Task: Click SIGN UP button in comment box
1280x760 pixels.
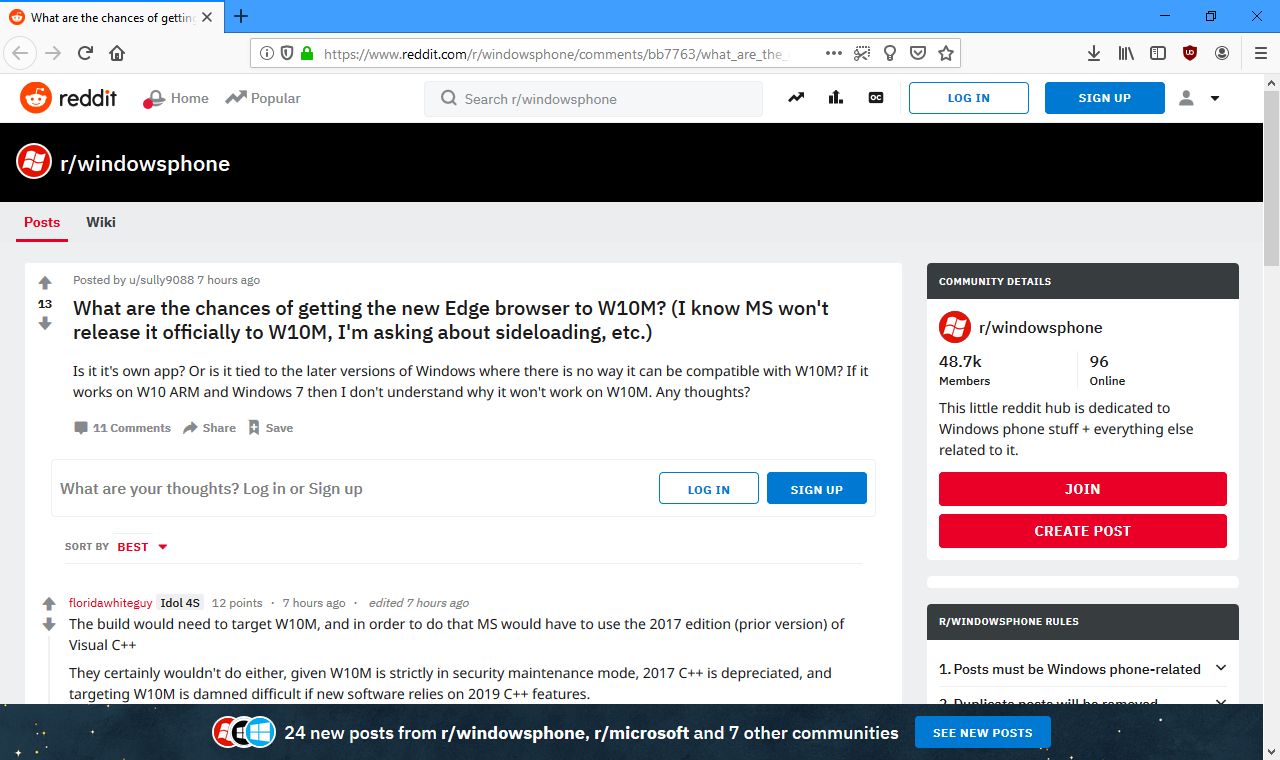Action: point(817,489)
